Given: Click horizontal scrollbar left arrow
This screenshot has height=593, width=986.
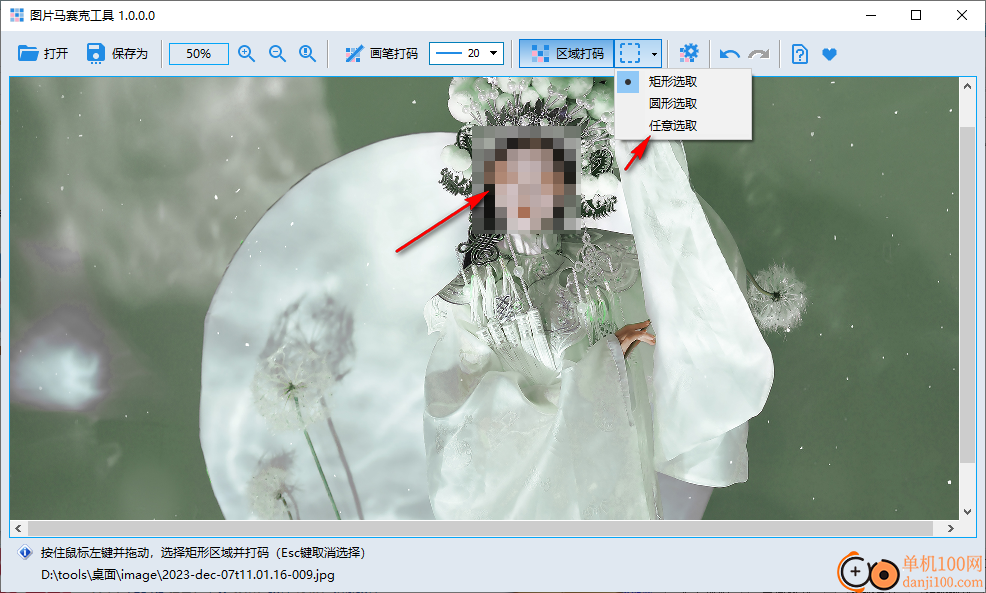Looking at the screenshot, I should click(18, 528).
